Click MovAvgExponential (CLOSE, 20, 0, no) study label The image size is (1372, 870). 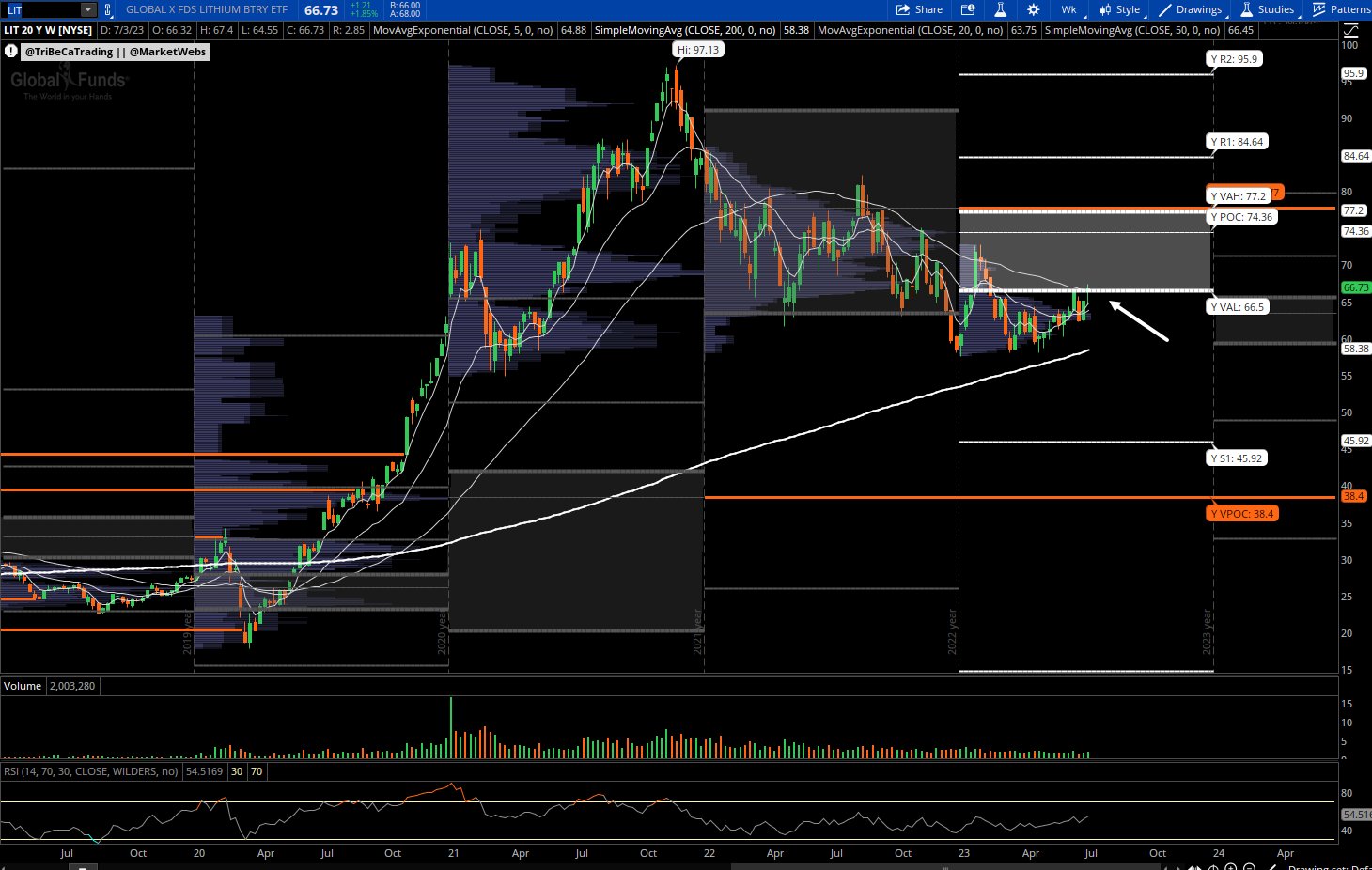(911, 30)
